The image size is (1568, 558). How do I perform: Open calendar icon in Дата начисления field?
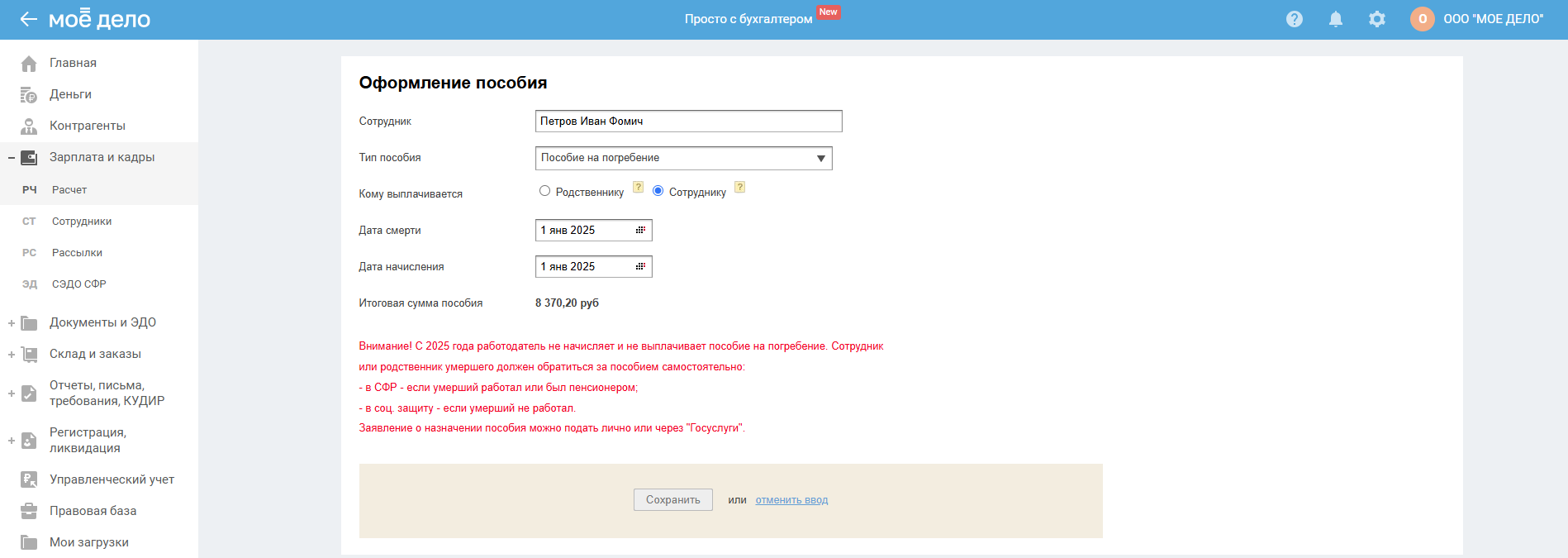640,266
